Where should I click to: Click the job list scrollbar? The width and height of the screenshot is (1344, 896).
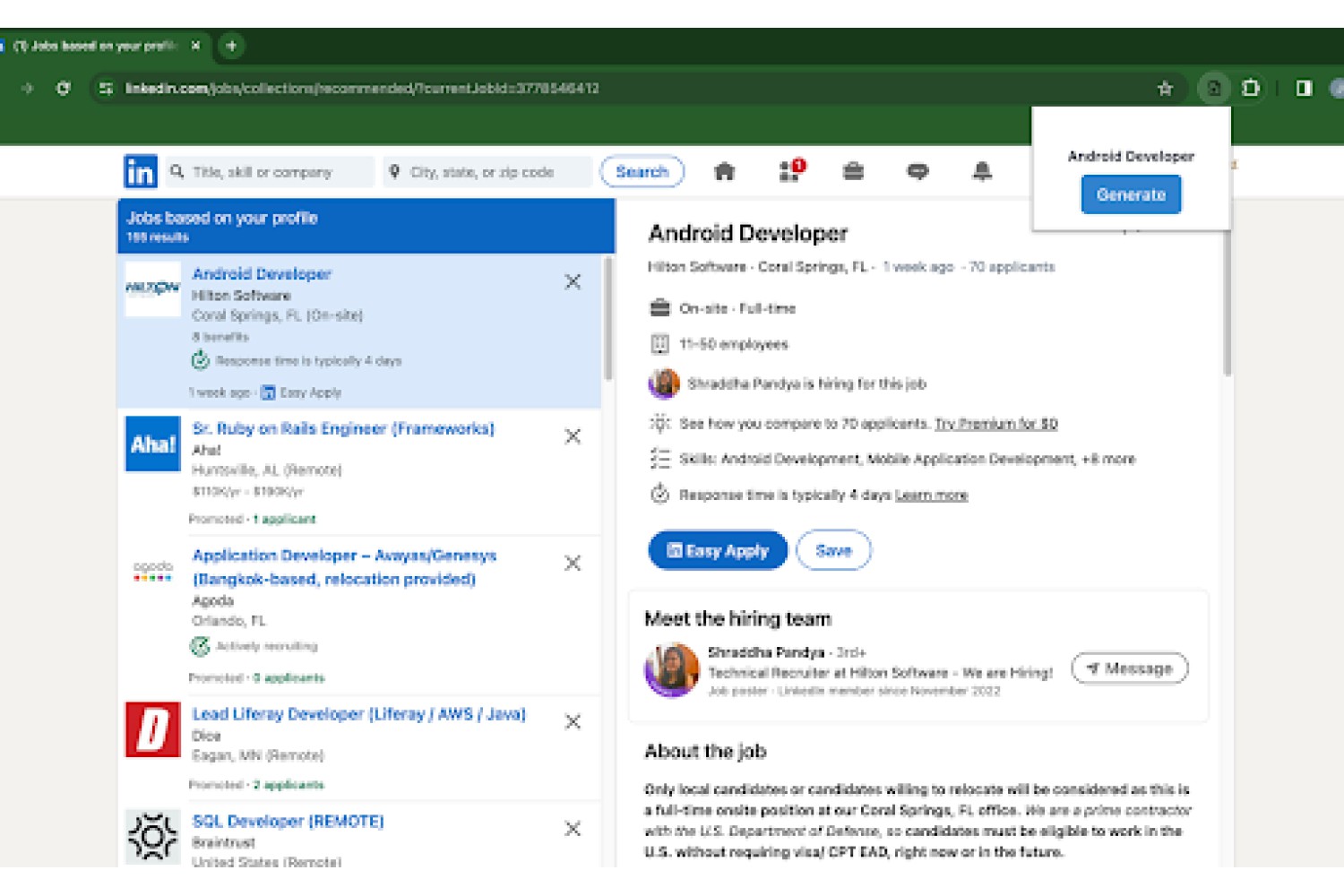608,319
